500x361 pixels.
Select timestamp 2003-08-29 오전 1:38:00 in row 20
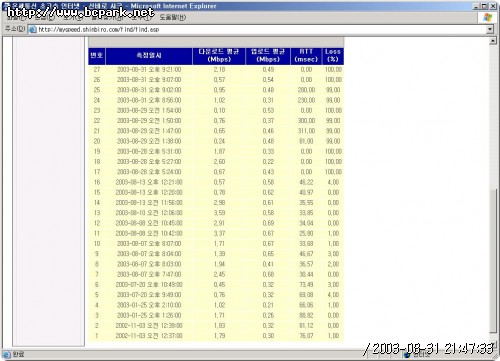point(149,141)
